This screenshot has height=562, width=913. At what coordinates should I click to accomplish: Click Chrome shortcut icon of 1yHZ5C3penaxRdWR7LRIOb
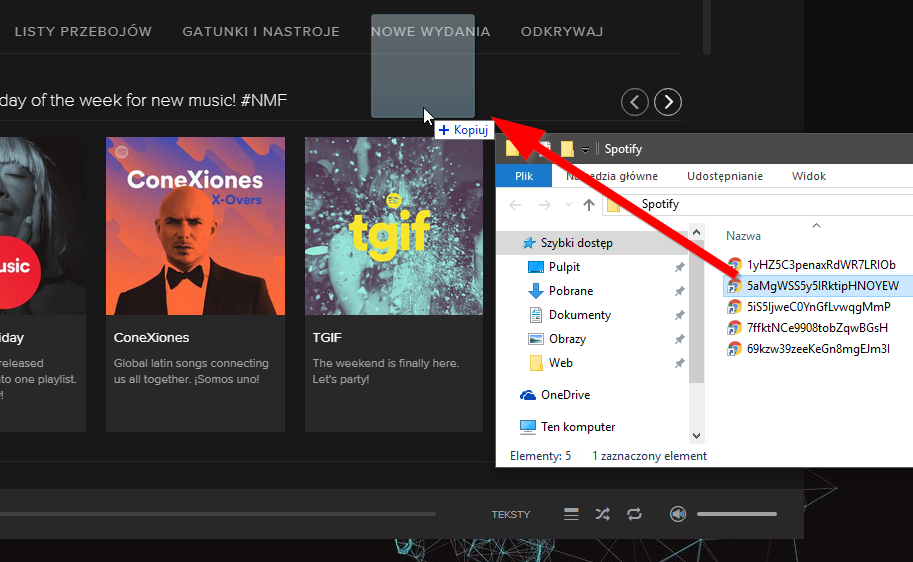coord(735,265)
